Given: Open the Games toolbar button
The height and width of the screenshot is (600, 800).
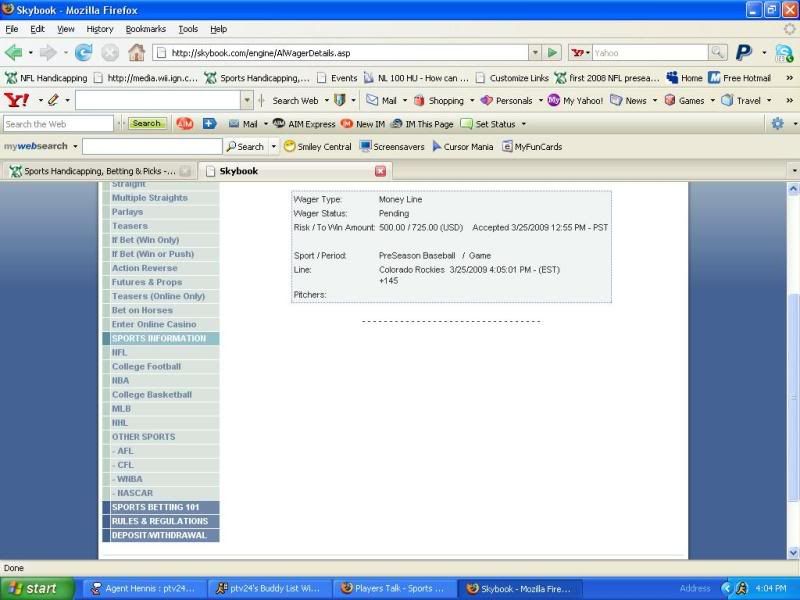Looking at the screenshot, I should (x=685, y=101).
